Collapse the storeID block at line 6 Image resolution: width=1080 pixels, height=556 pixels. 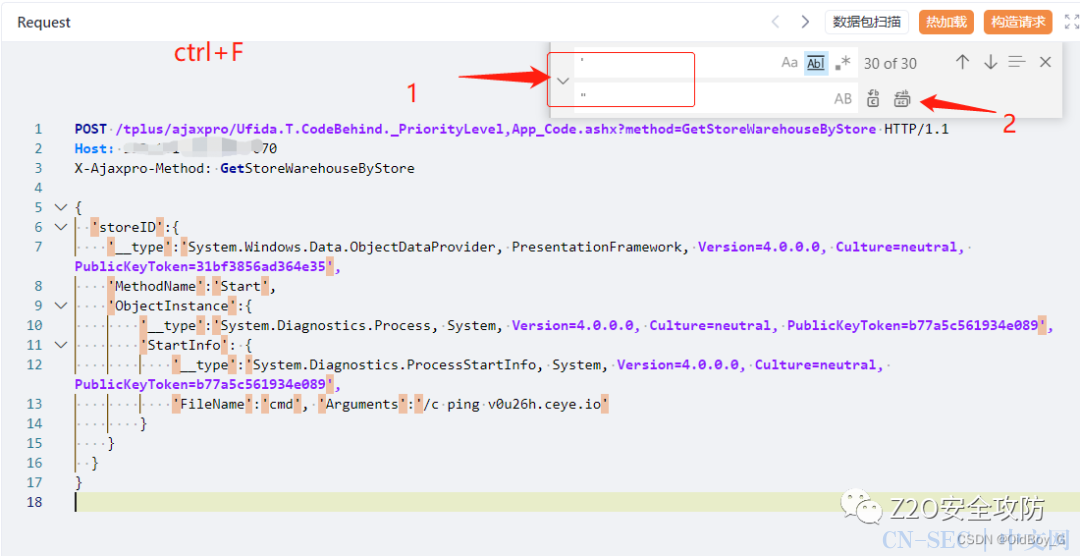(x=61, y=227)
